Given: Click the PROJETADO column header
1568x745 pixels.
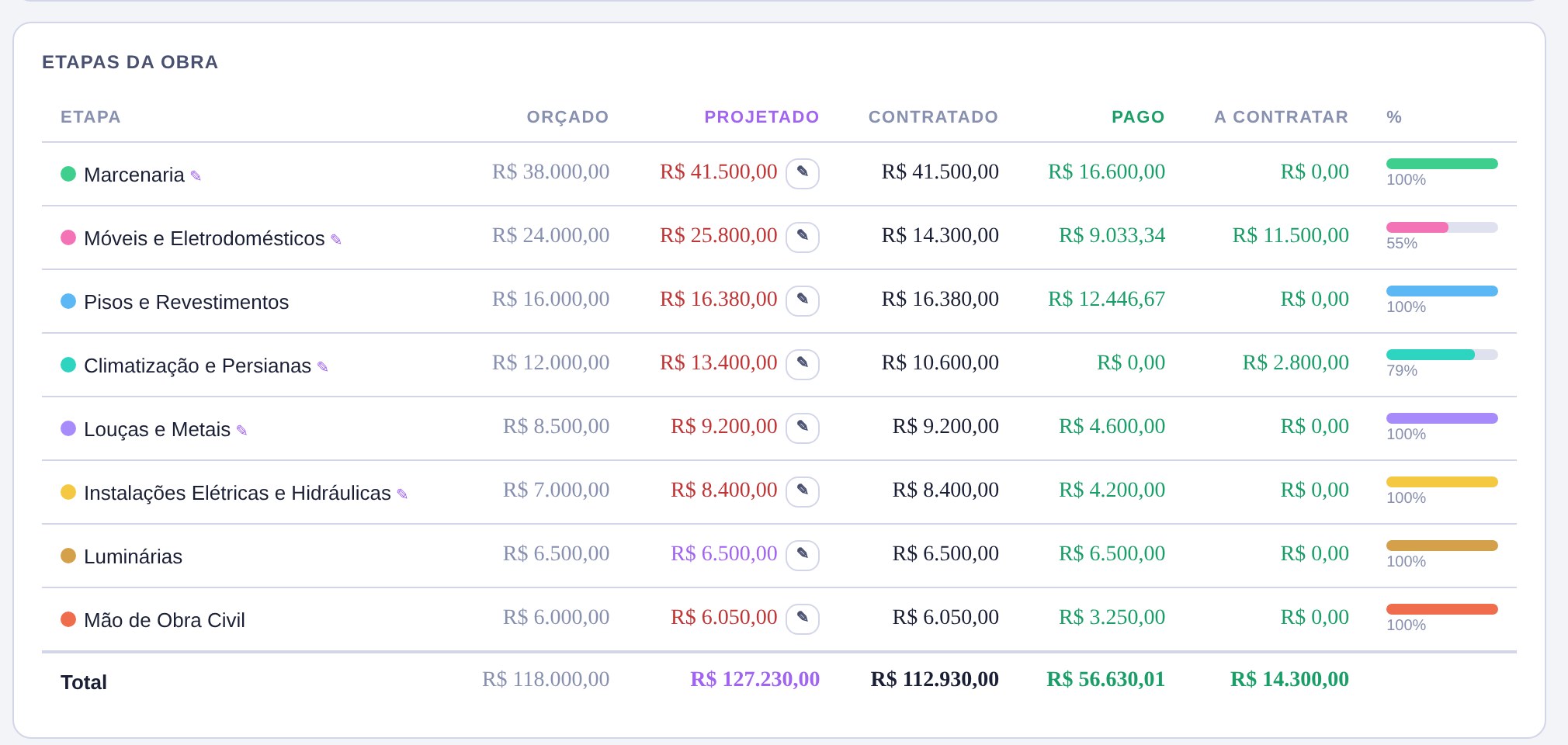Looking at the screenshot, I should (x=761, y=117).
